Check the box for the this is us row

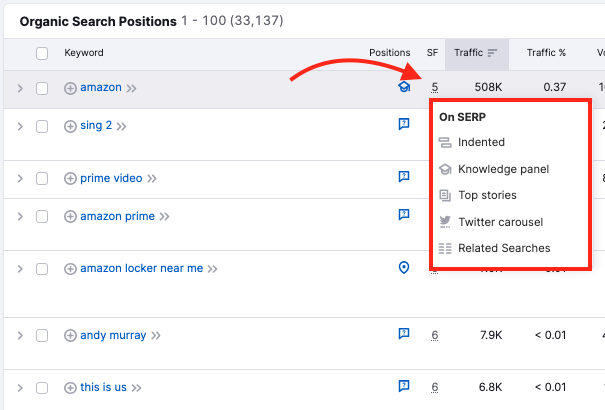pyautogui.click(x=42, y=388)
